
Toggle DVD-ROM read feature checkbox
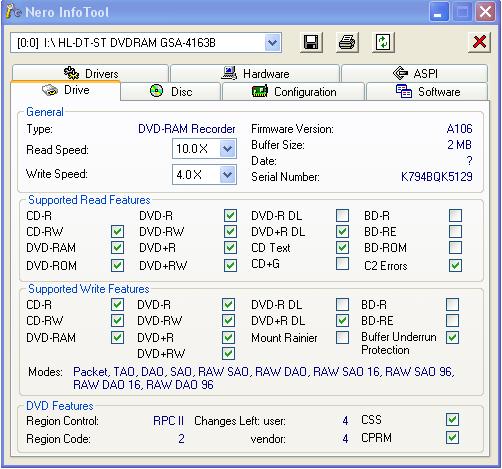117,265
